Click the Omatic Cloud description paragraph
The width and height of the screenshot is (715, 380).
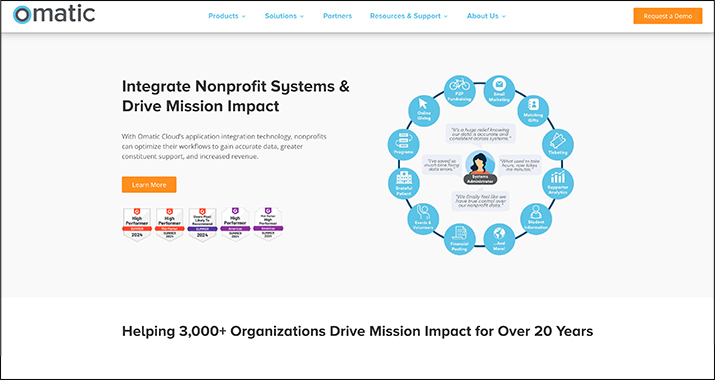coord(224,146)
